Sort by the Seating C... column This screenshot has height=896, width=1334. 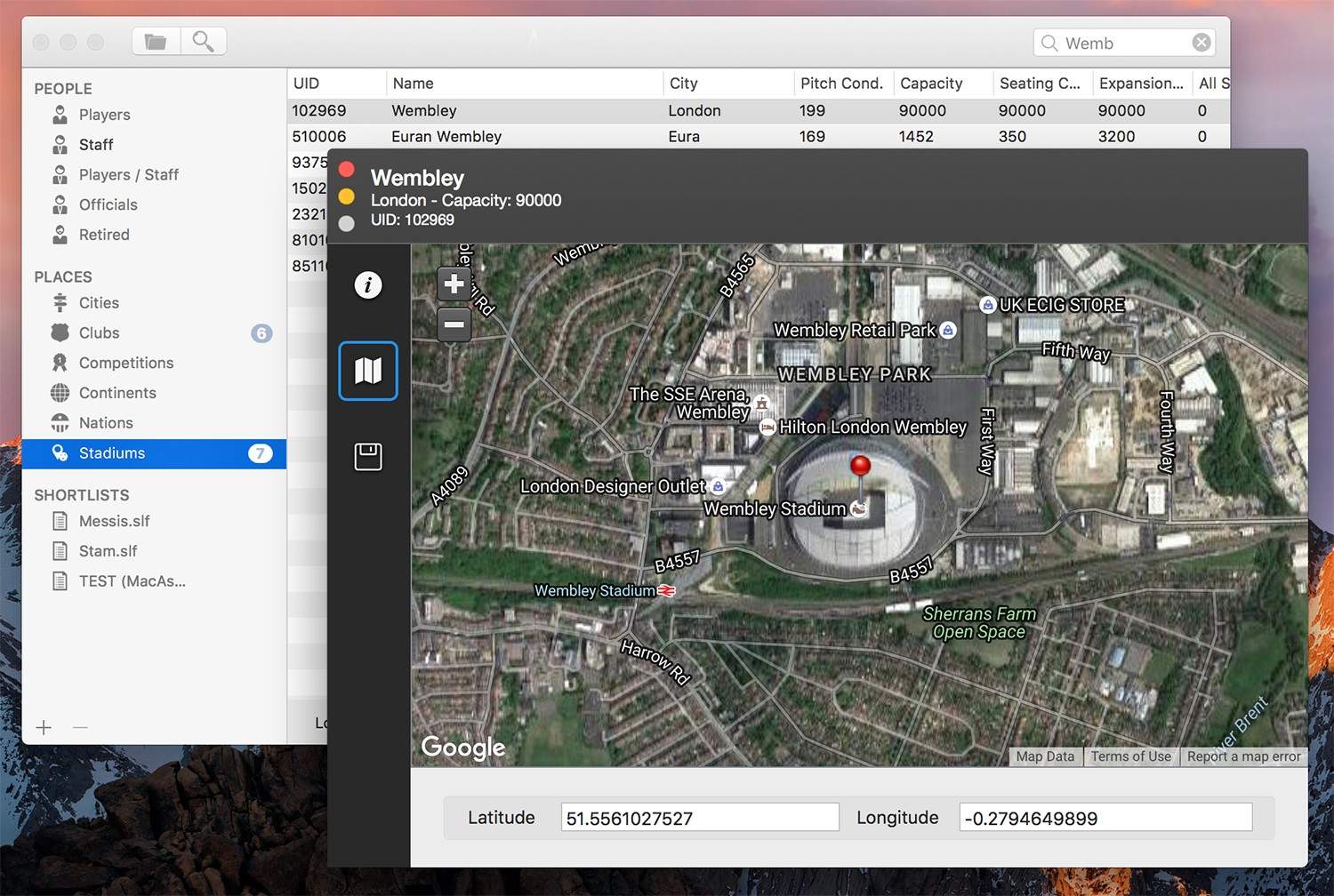tap(1042, 84)
